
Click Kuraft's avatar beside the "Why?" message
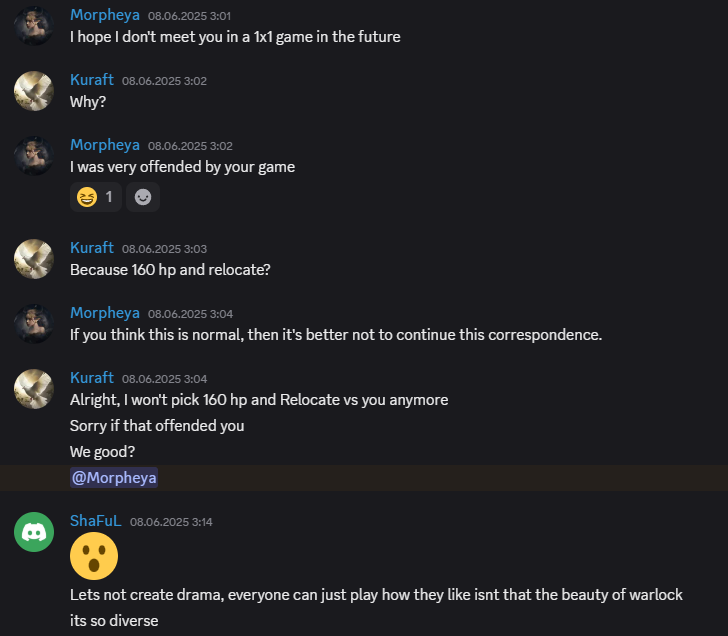pos(34,90)
